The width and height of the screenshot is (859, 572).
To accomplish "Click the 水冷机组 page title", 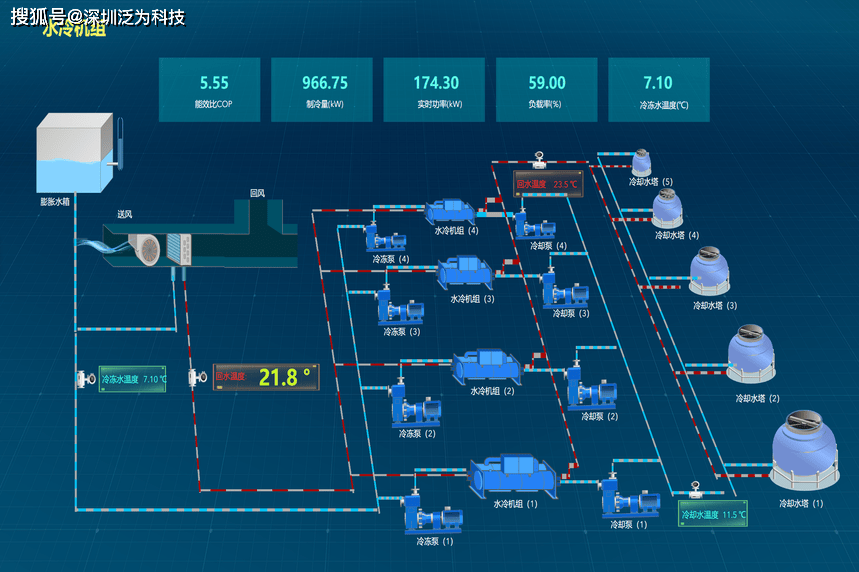I will click(x=74, y=30).
